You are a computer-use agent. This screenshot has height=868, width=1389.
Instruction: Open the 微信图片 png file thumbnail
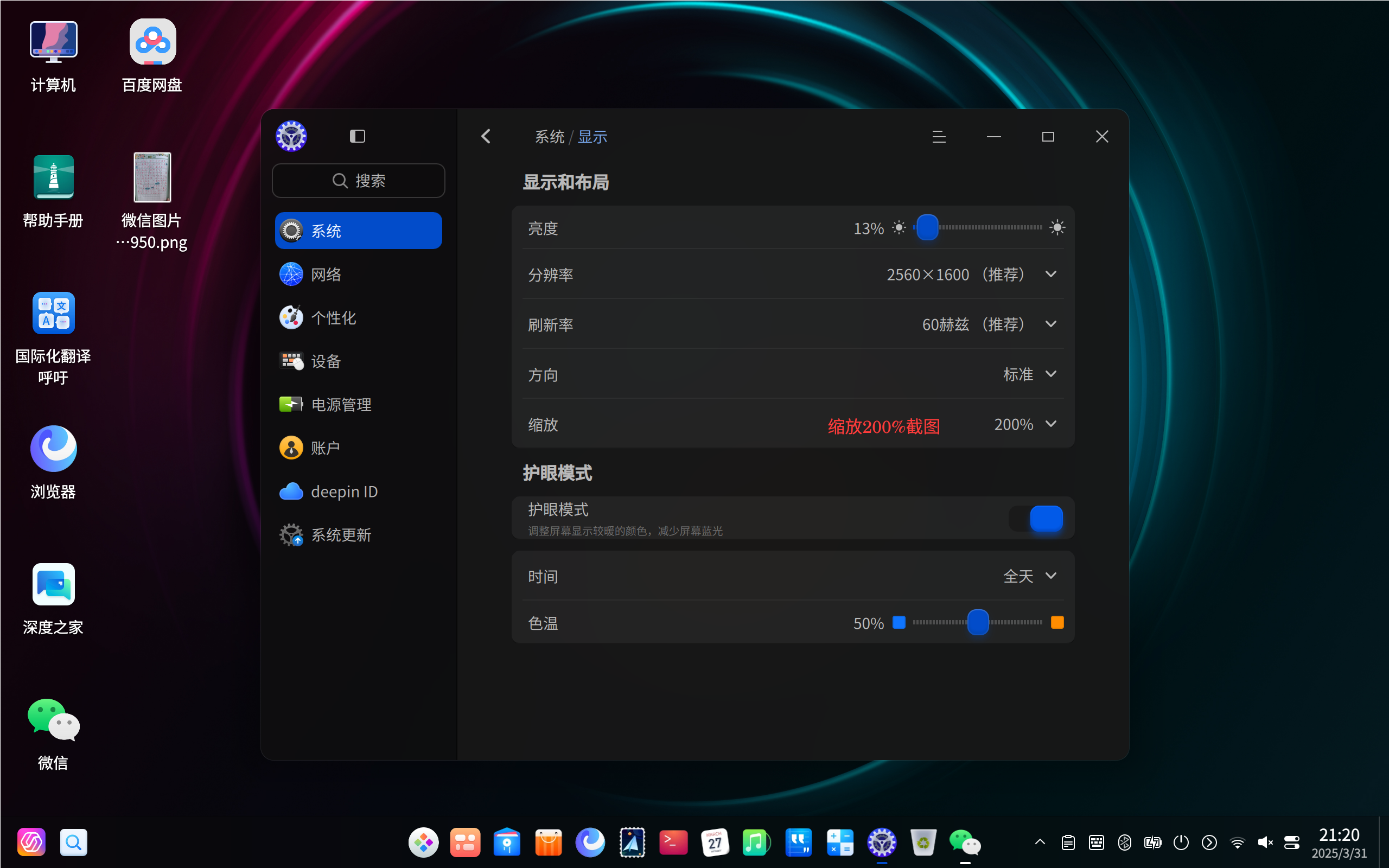pyautogui.click(x=152, y=177)
